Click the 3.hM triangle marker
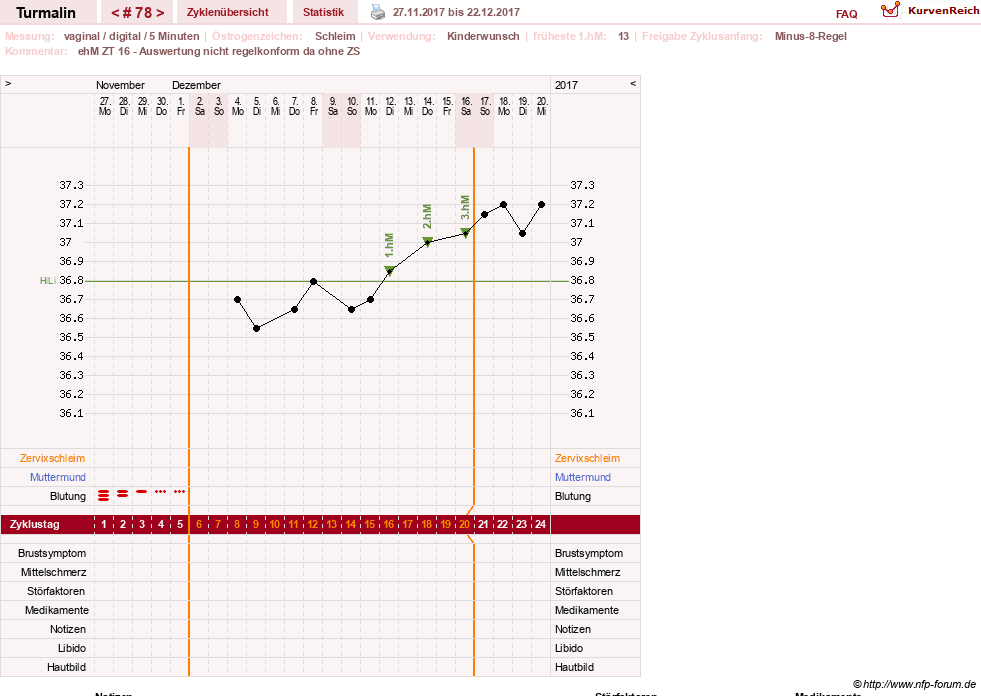 click(x=465, y=232)
